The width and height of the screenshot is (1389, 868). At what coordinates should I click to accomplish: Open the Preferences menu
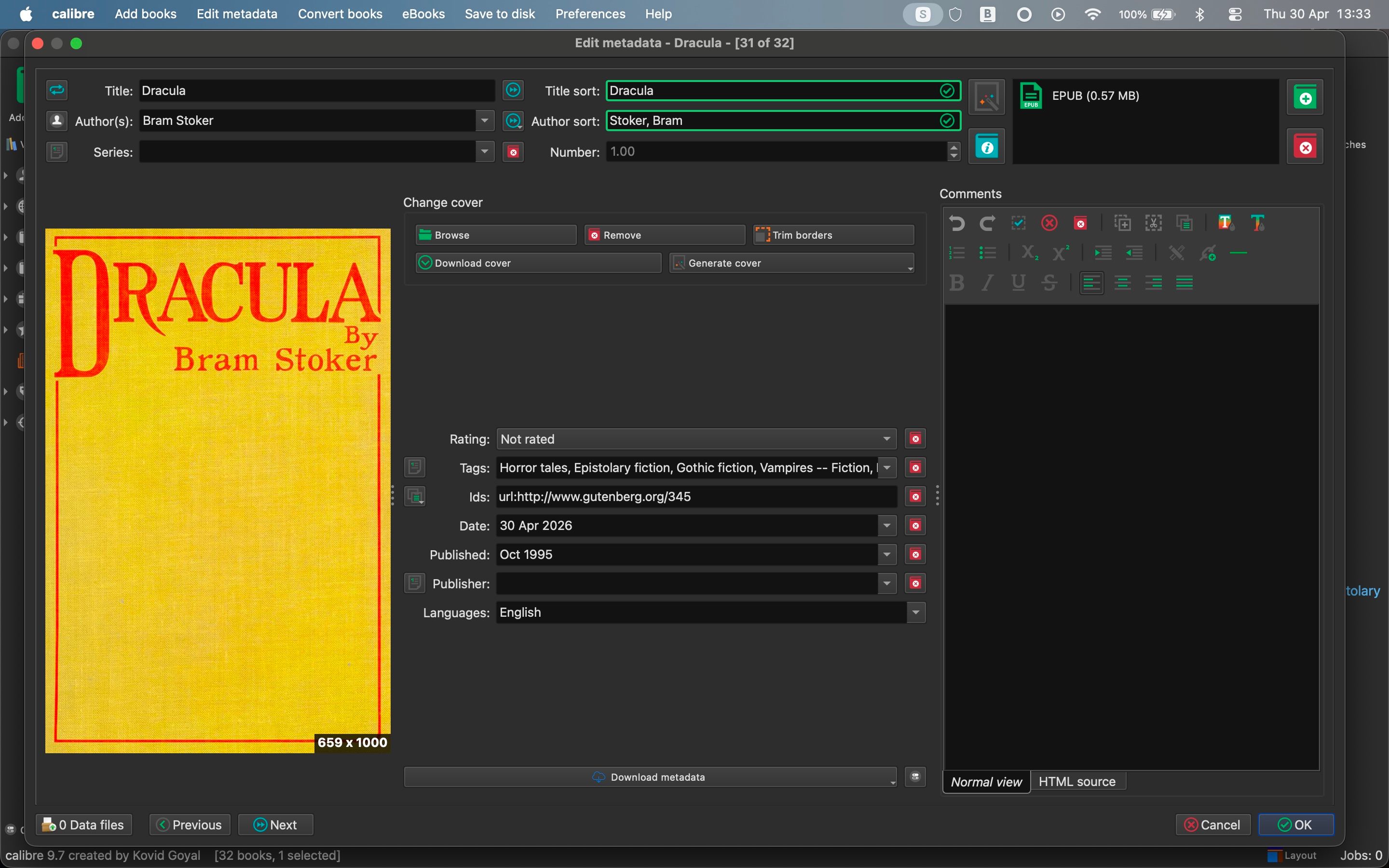[x=590, y=14]
